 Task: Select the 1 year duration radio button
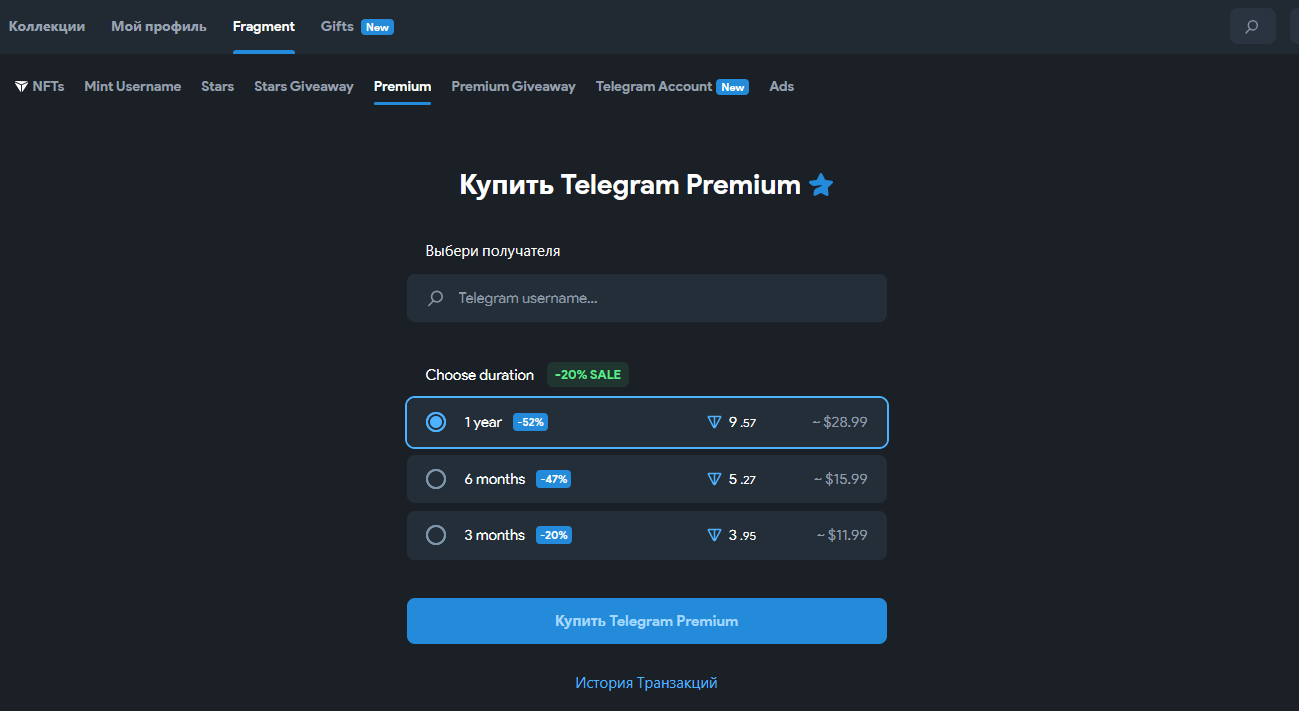tap(436, 422)
